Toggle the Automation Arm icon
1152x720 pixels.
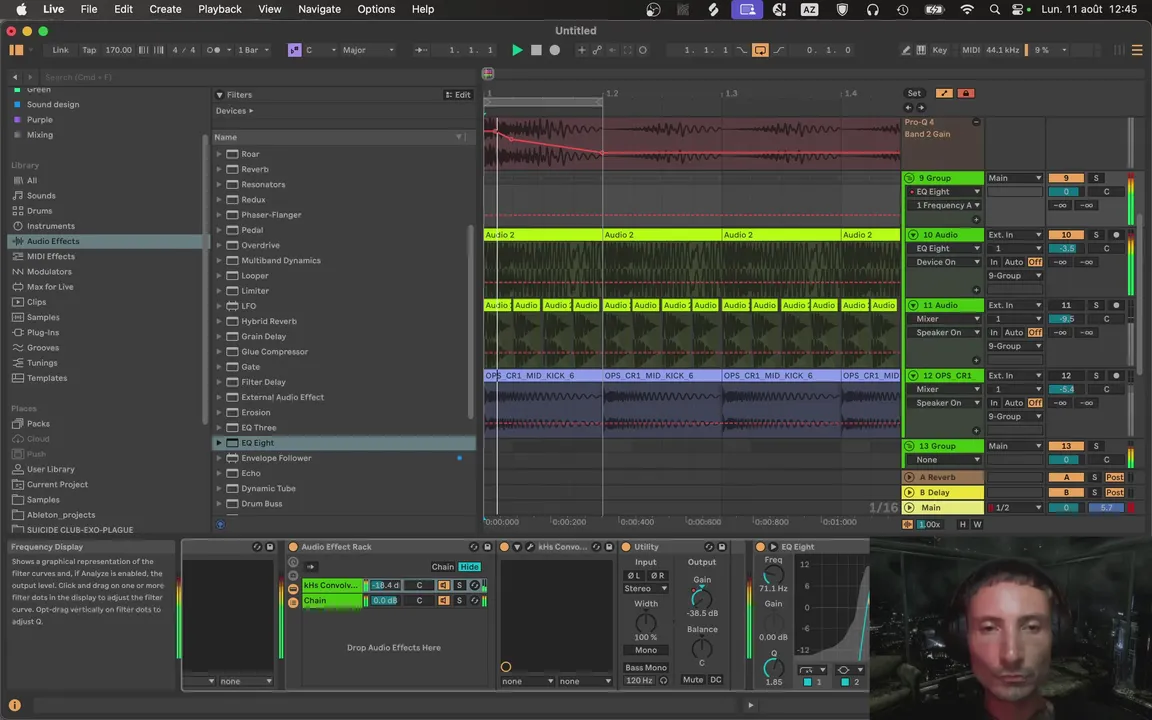pyautogui.click(x=597, y=50)
